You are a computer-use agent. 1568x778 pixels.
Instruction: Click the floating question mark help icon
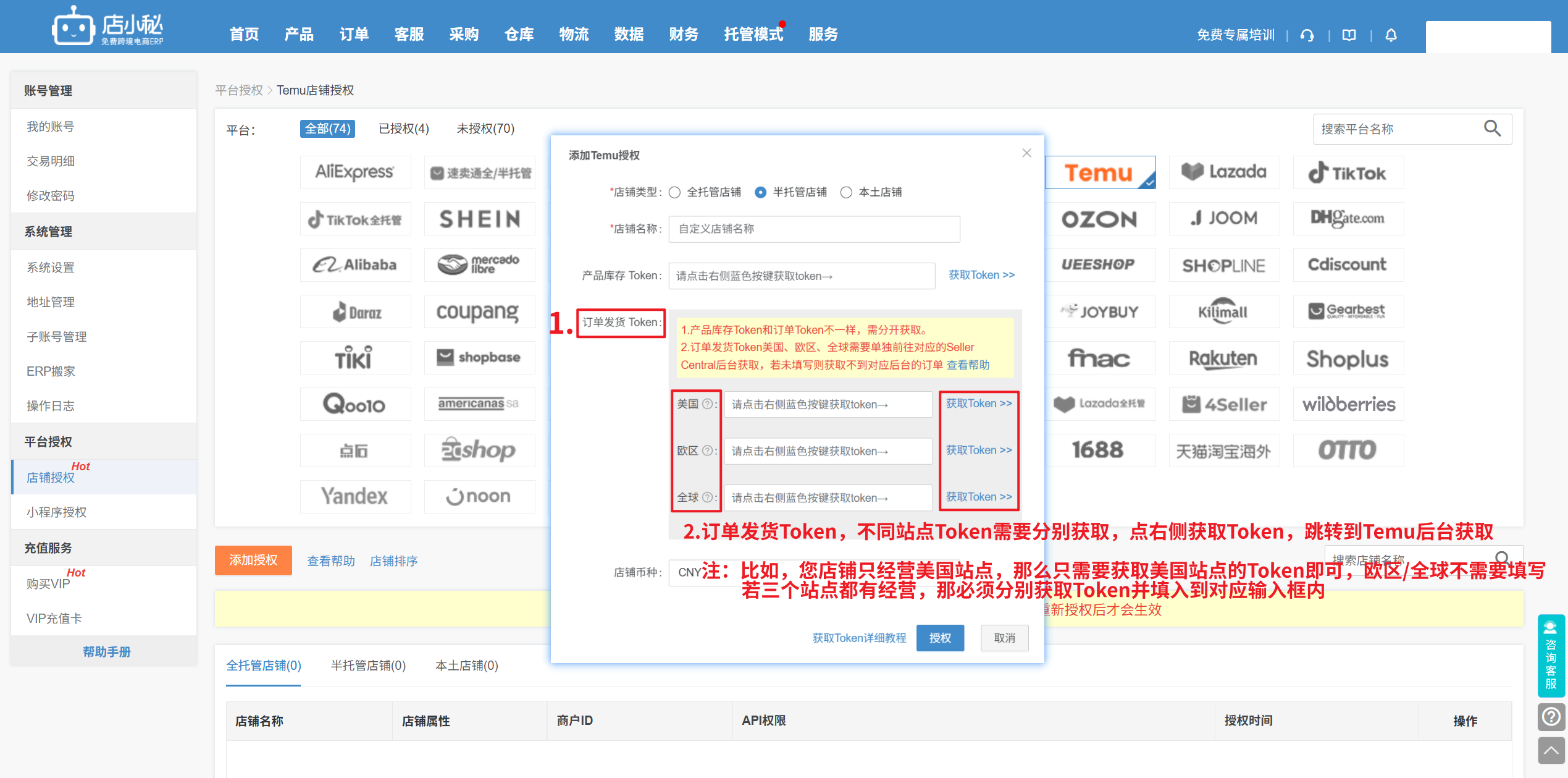(x=1551, y=717)
